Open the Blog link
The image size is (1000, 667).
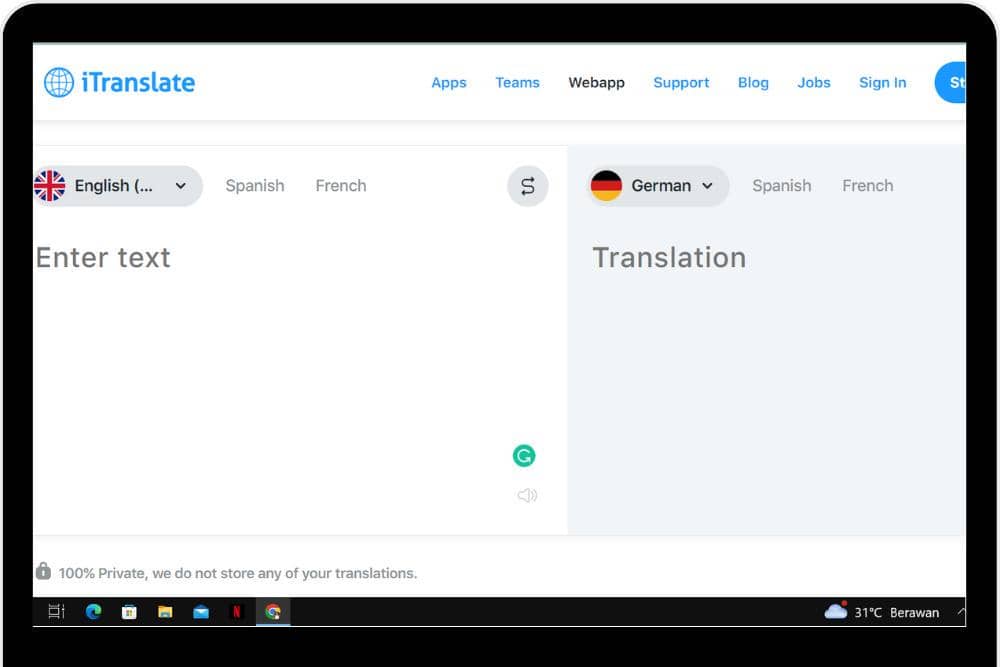point(753,83)
